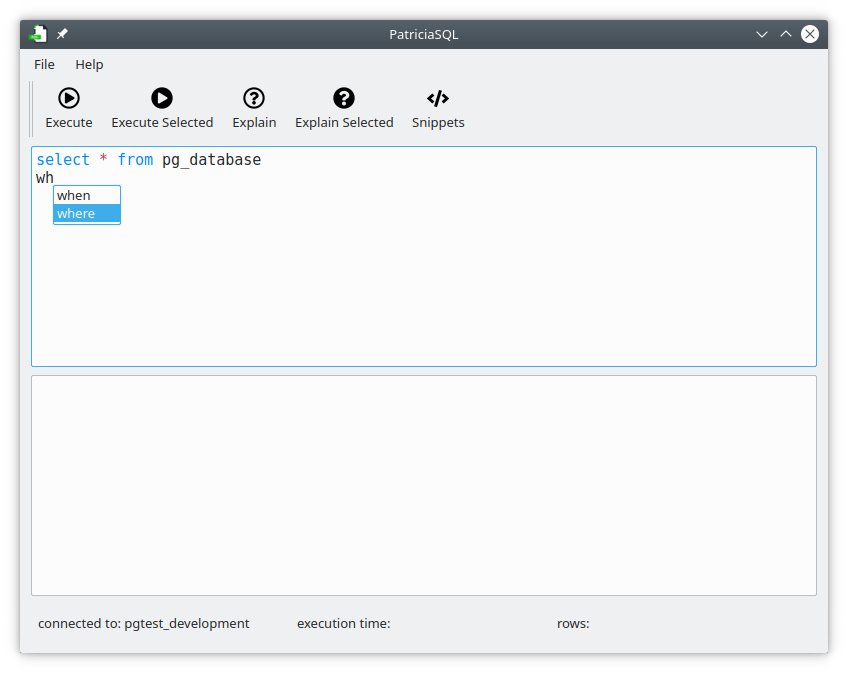
Task: Click the Explain Selected icon
Action: click(343, 98)
